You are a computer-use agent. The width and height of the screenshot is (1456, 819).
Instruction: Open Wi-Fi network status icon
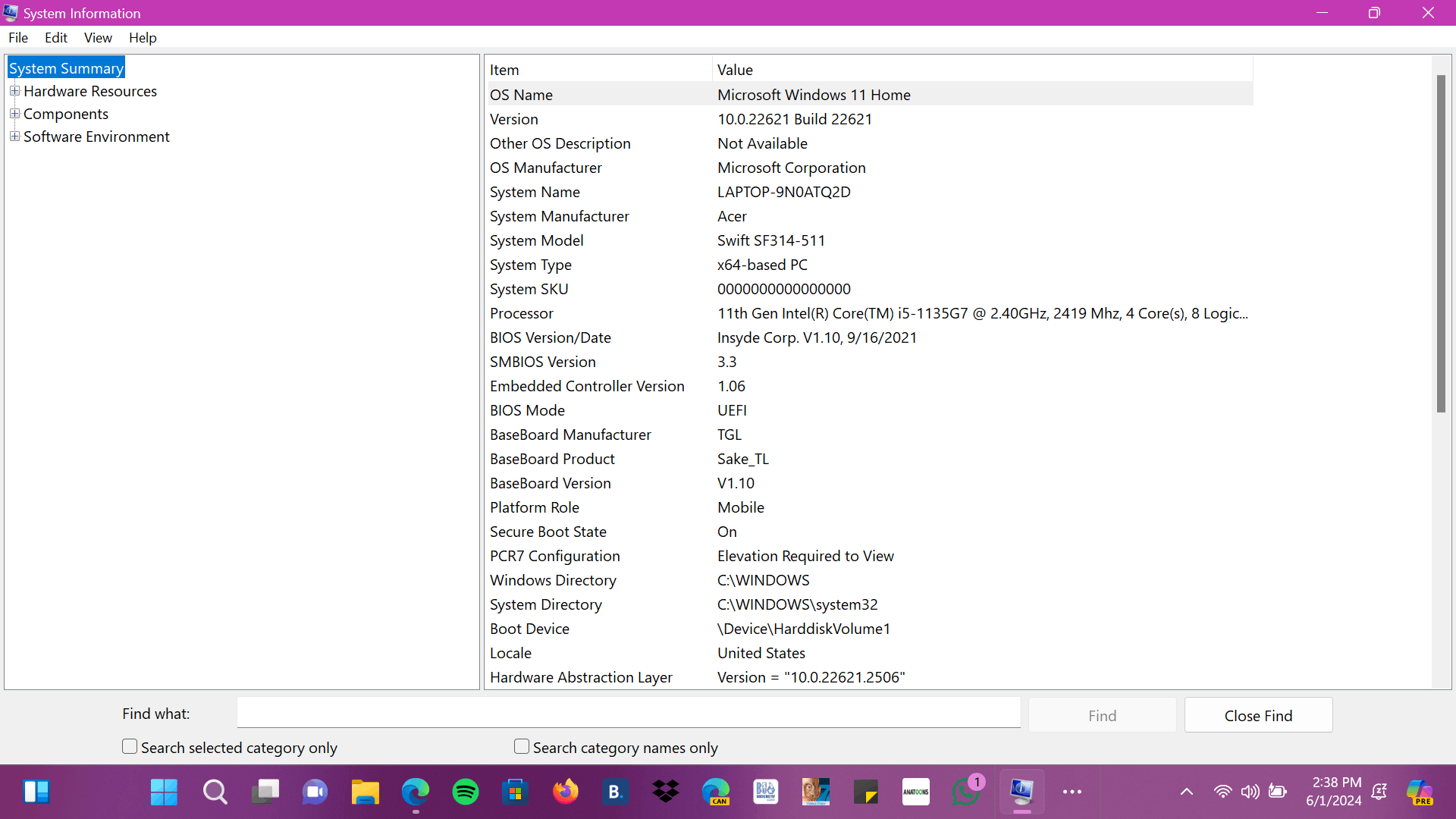tap(1222, 792)
